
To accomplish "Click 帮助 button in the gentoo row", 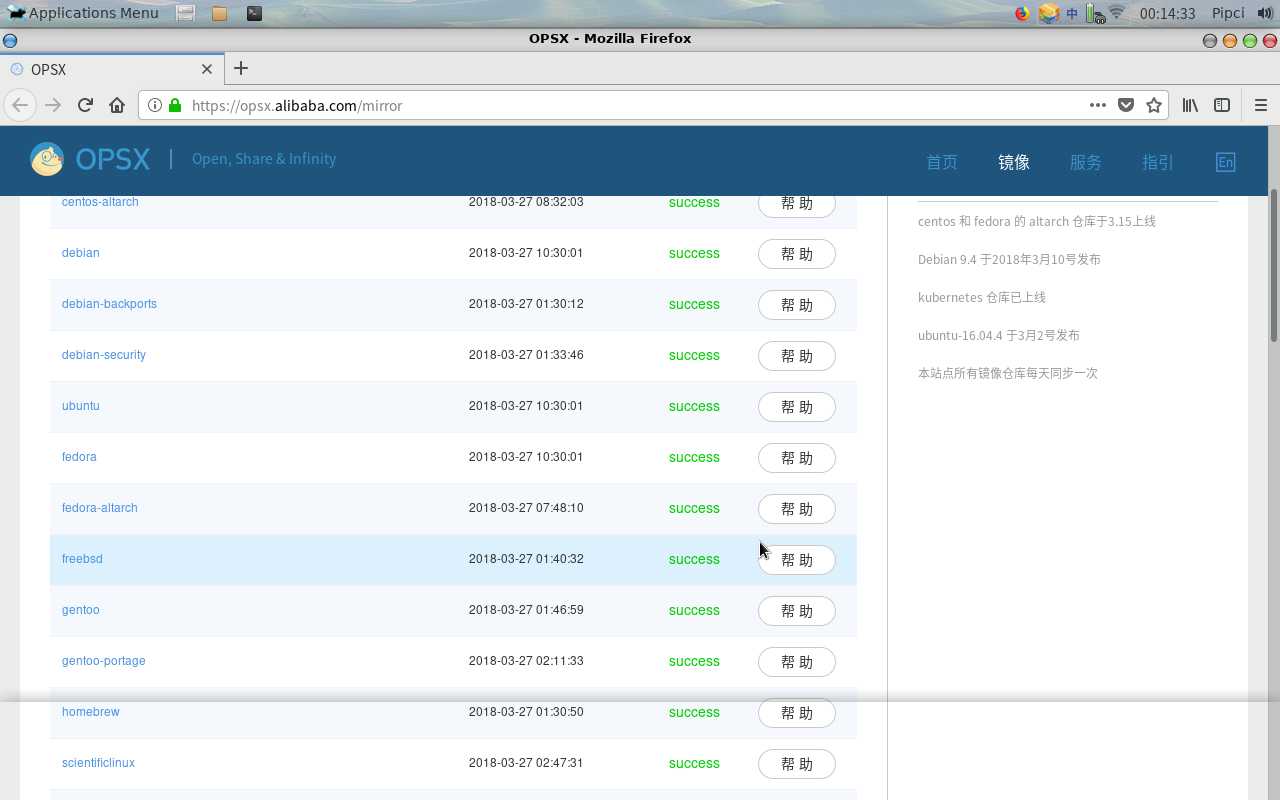I will pyautogui.click(x=796, y=611).
